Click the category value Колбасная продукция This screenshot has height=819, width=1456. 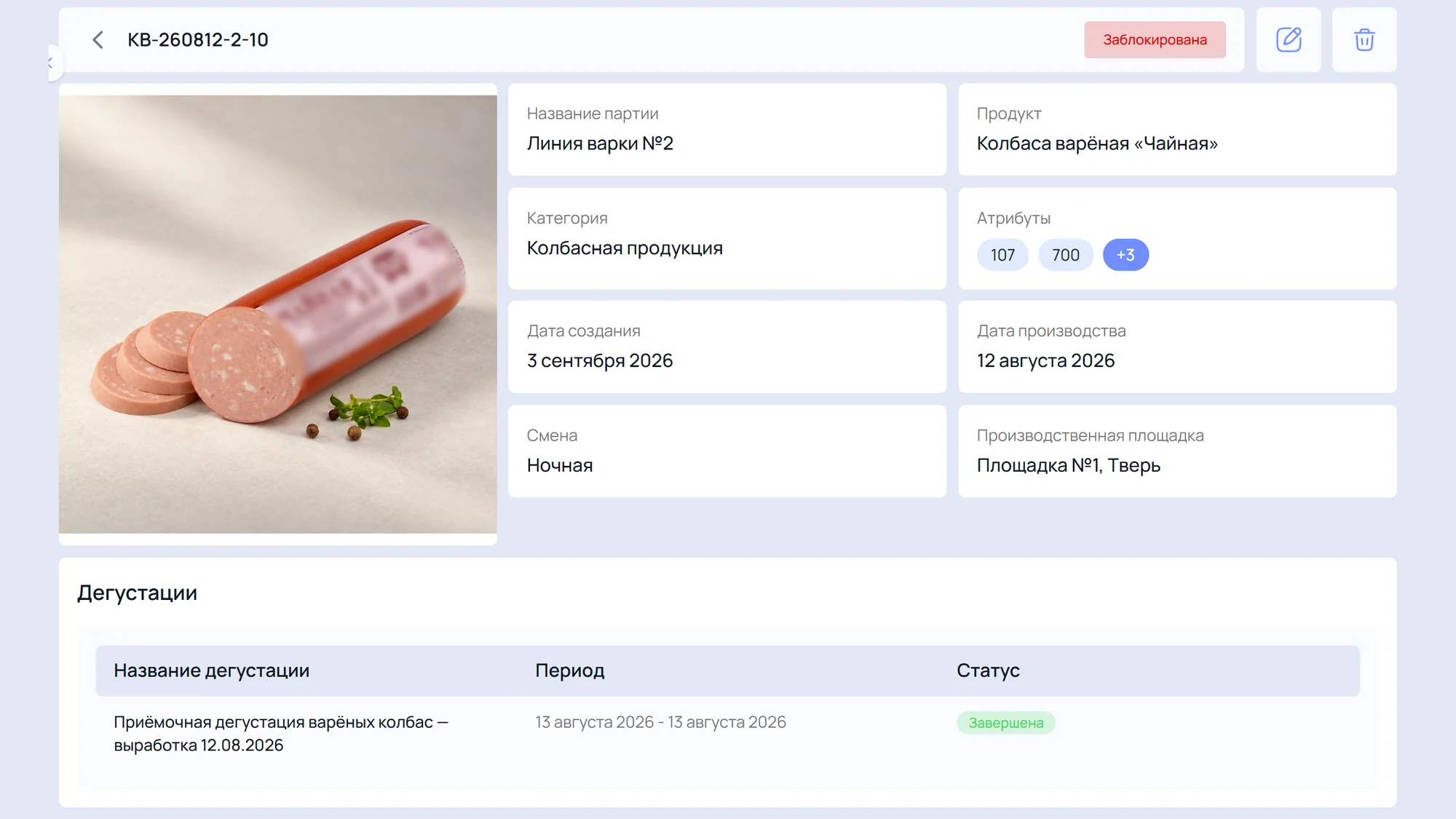(x=625, y=248)
